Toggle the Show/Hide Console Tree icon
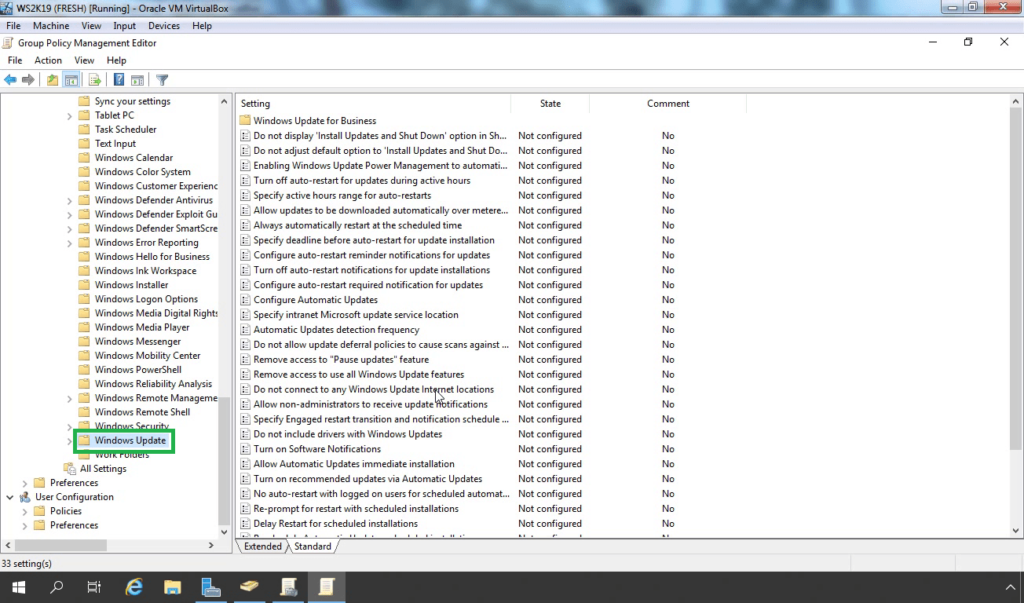 pos(71,80)
